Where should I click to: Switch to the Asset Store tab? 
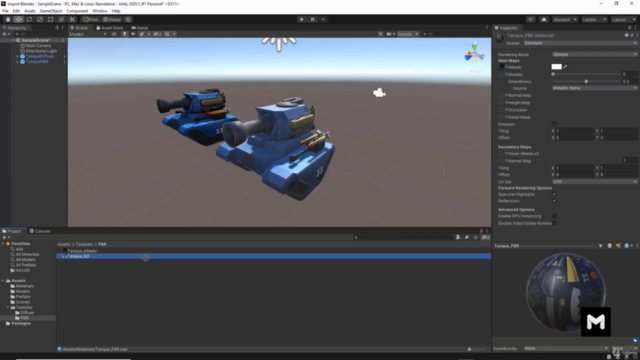click(x=109, y=28)
